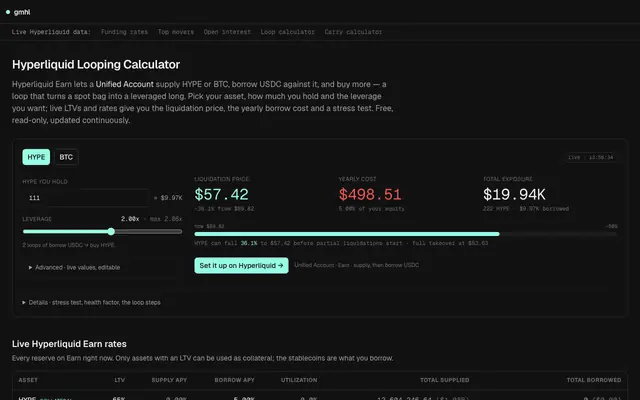This screenshot has width=640, height=400.
Task: Click the SUPPLY APY column header
Action: [169, 380]
